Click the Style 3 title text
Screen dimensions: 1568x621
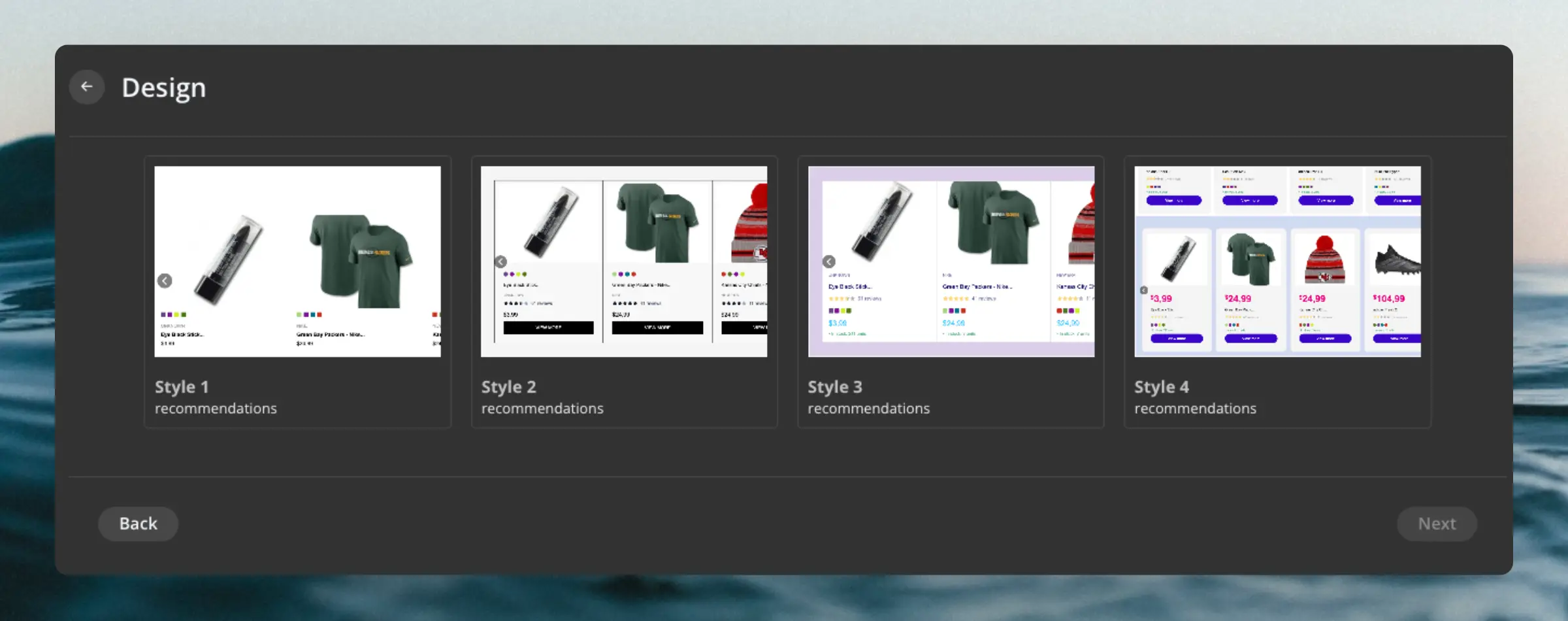(x=834, y=387)
